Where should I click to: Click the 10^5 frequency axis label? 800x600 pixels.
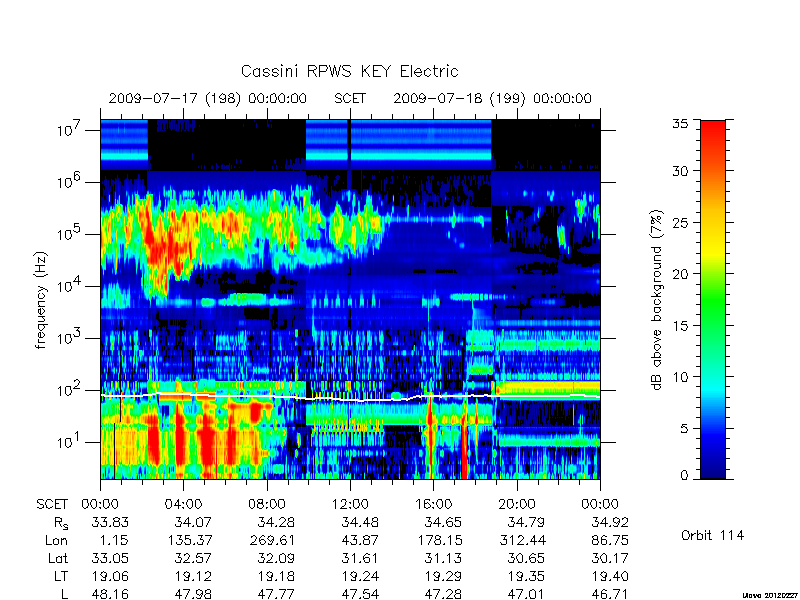pyautogui.click(x=68, y=233)
